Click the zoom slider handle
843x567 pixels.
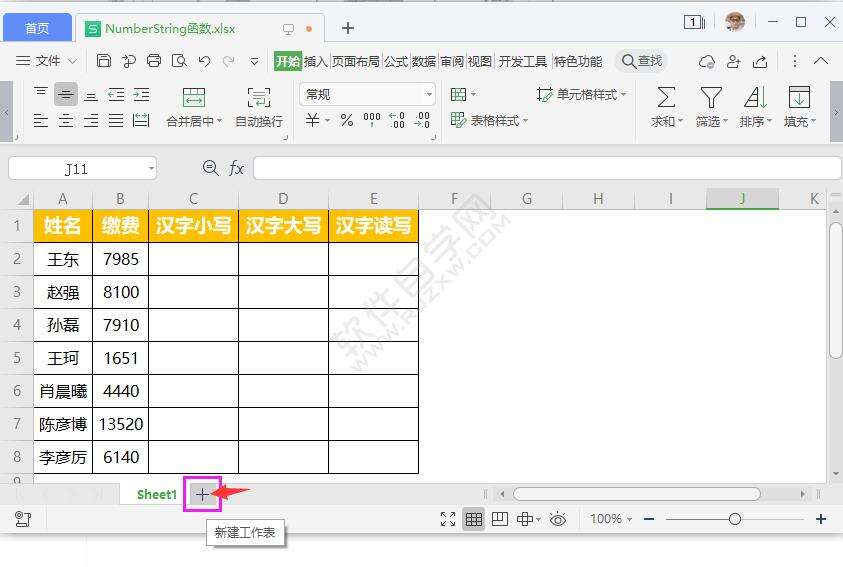pos(735,519)
